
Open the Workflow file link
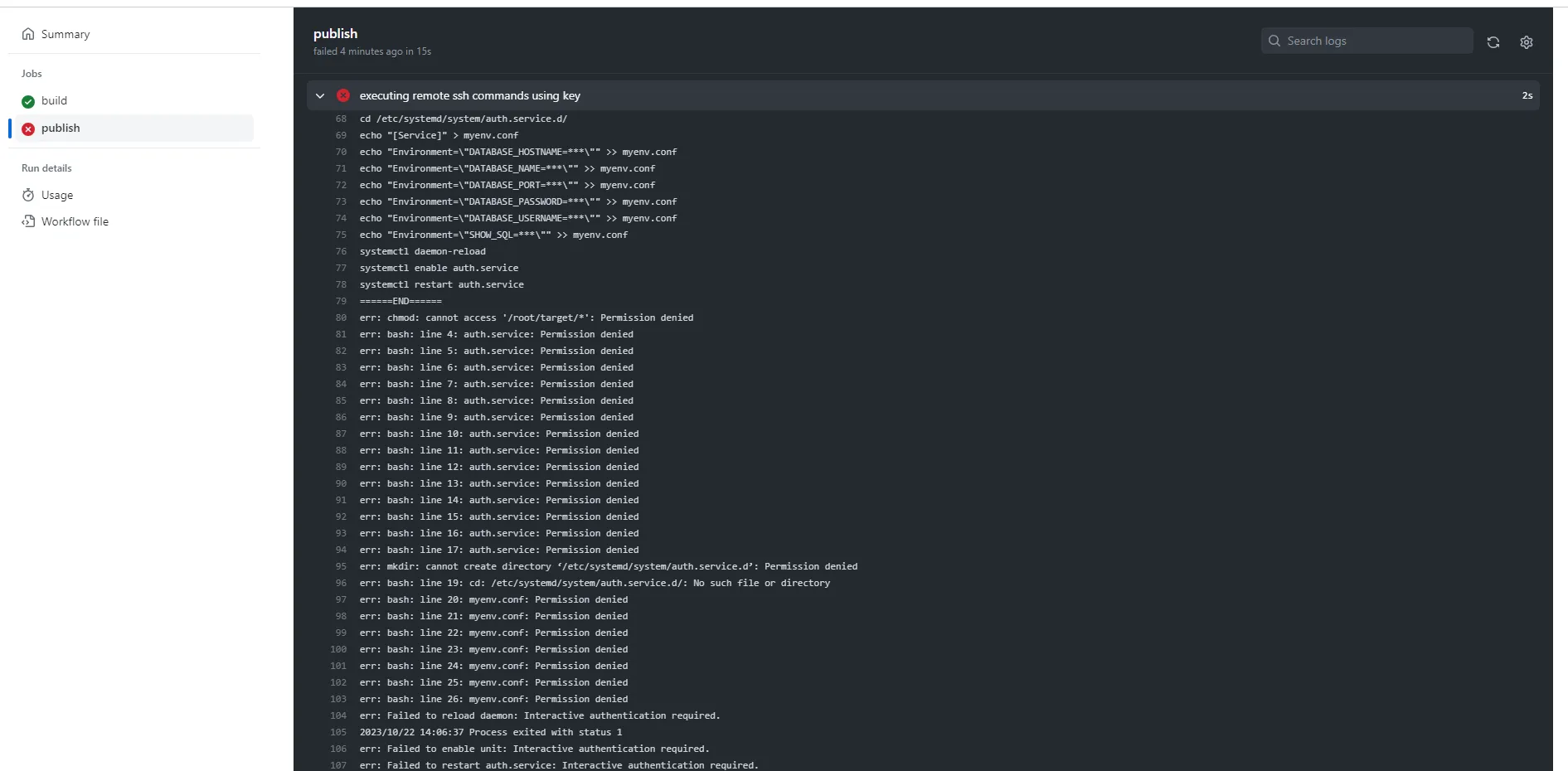click(75, 221)
